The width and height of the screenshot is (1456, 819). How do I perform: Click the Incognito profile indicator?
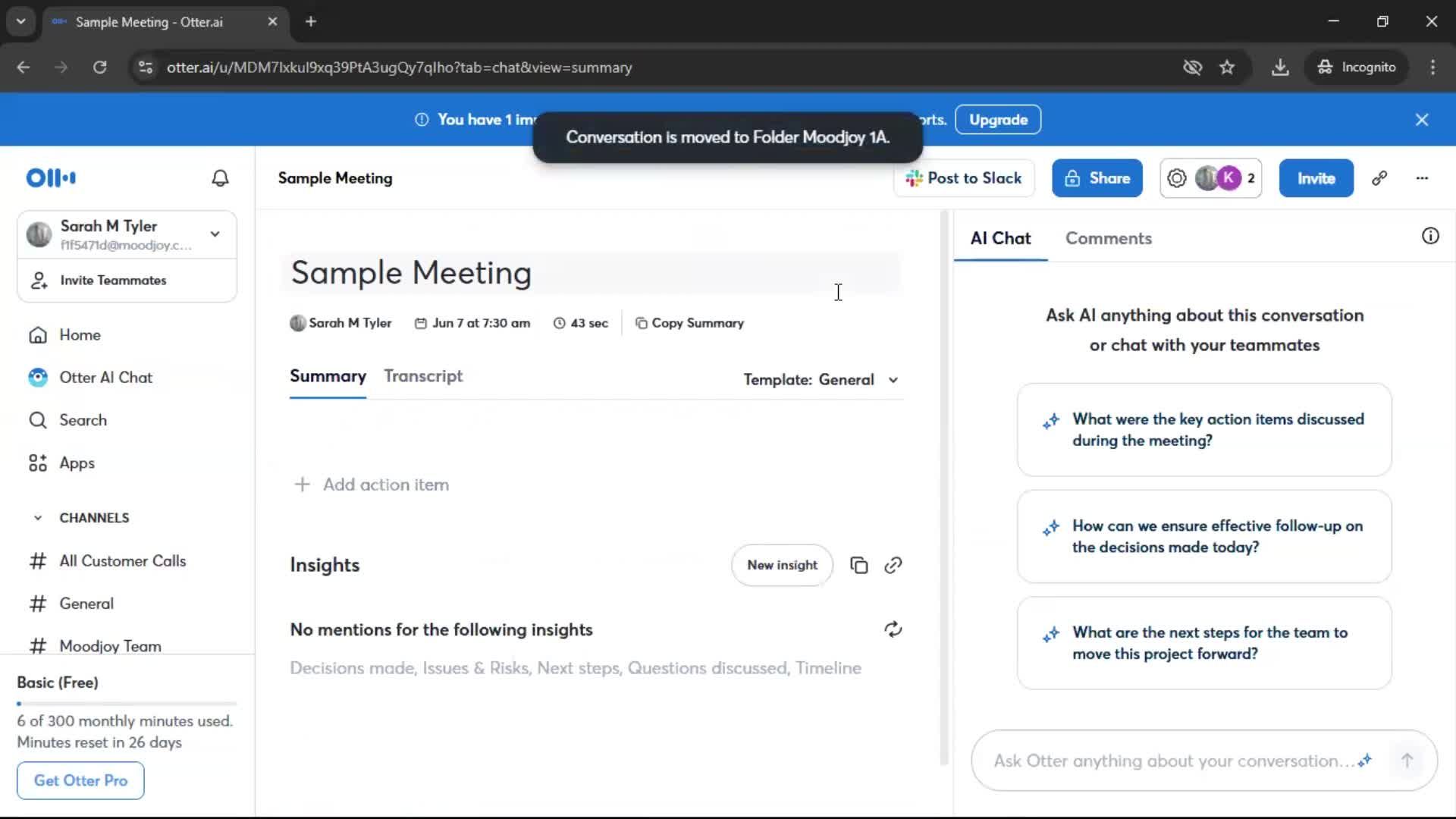[1357, 67]
